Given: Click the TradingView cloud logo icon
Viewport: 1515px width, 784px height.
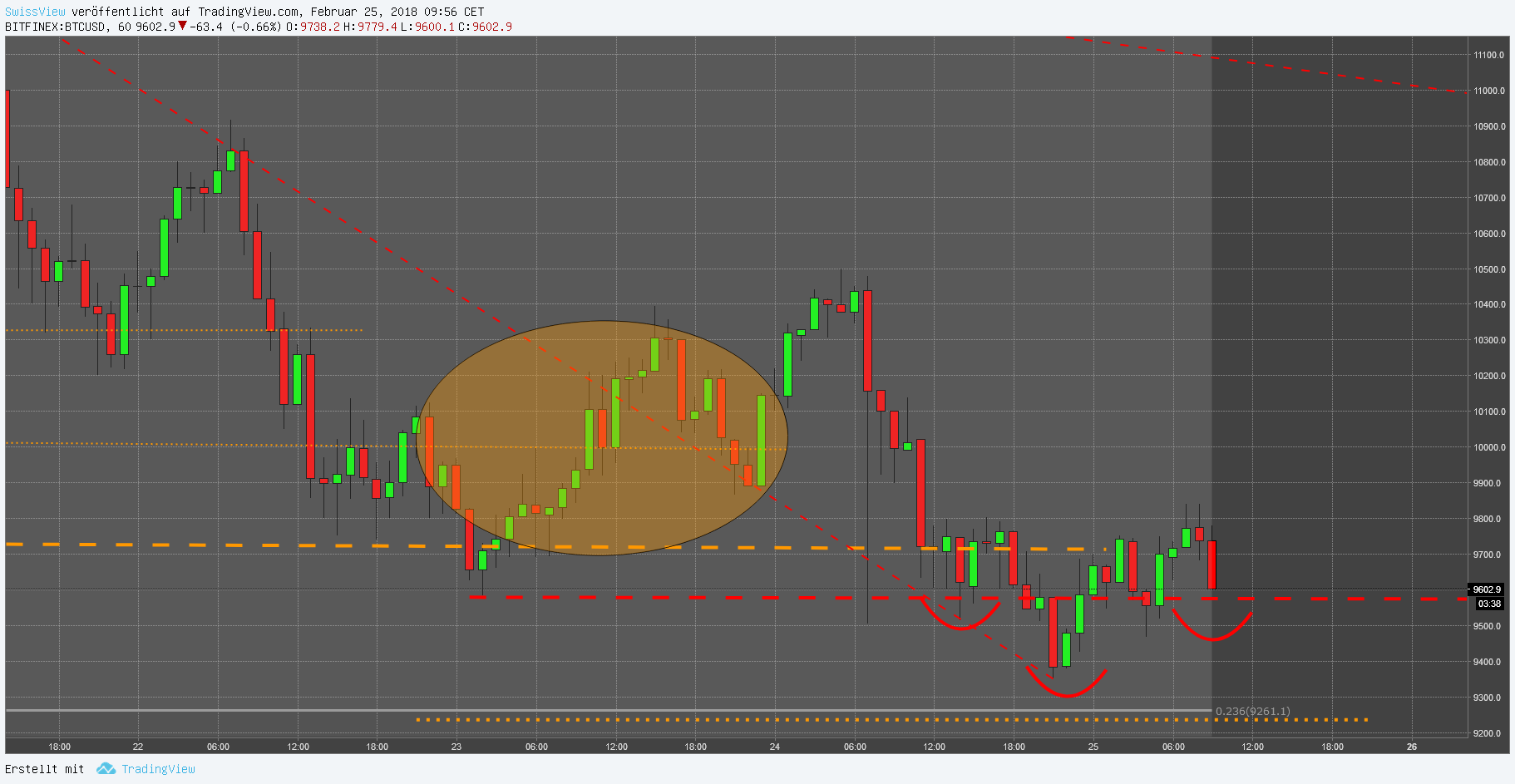Looking at the screenshot, I should (106, 769).
